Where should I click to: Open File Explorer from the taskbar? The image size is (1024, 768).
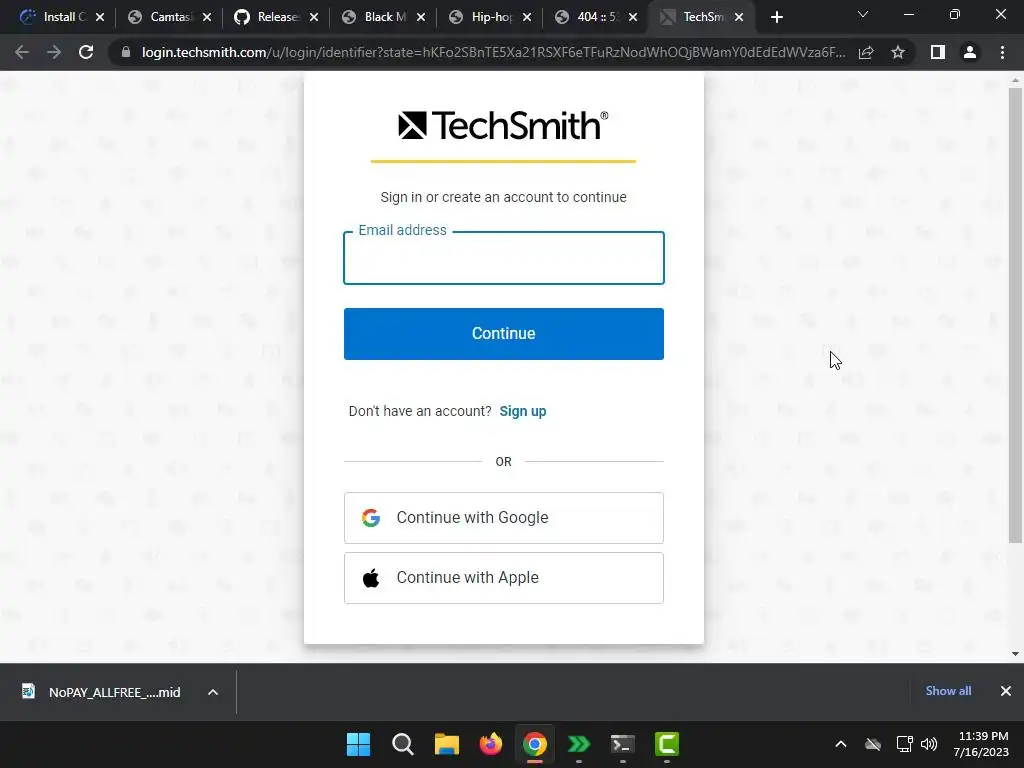(x=447, y=744)
